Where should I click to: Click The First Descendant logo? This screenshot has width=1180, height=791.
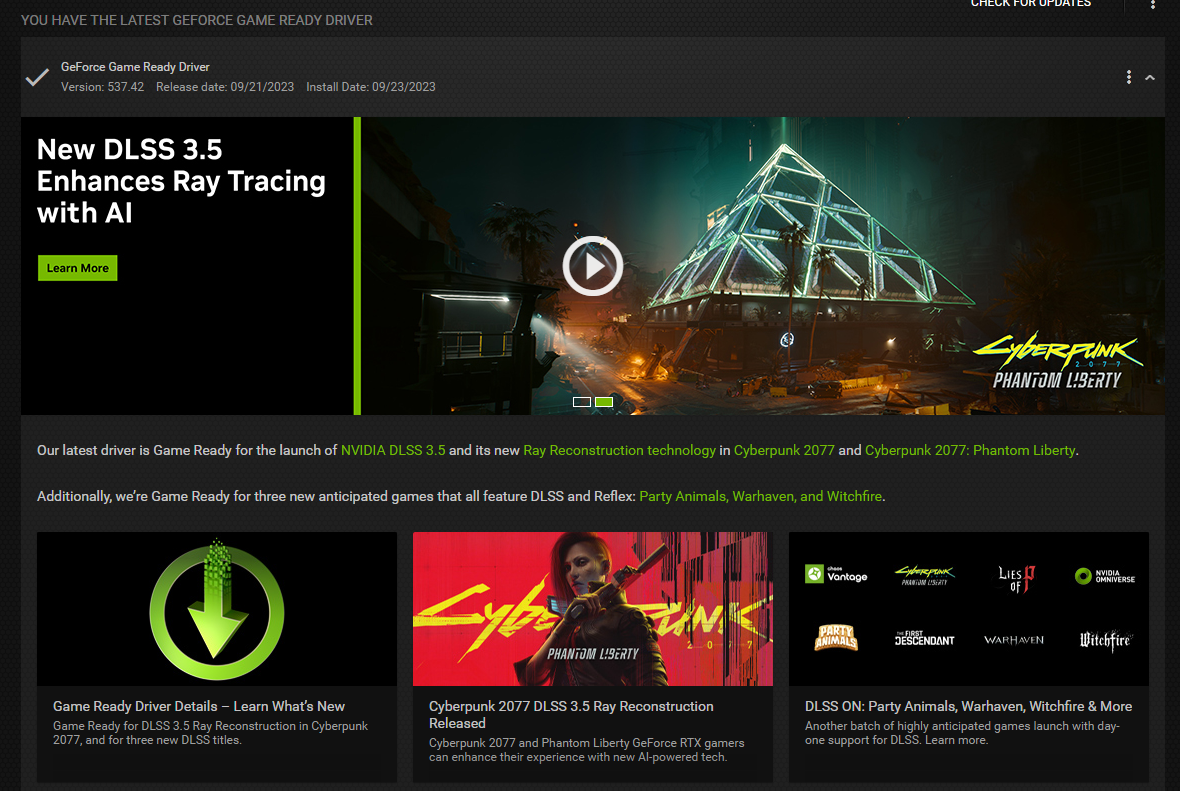point(925,638)
